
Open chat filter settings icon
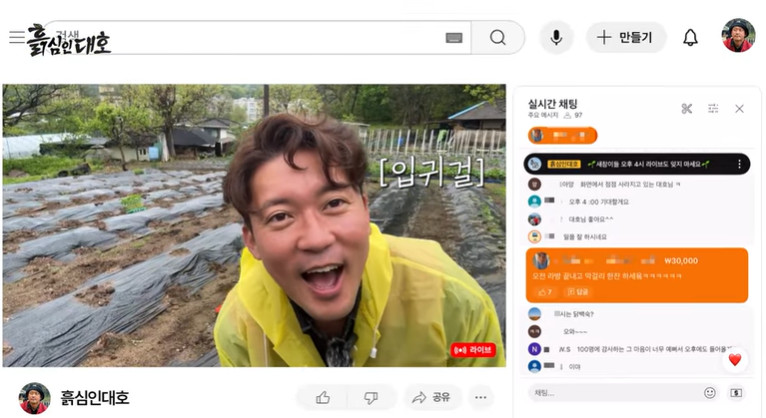[x=713, y=108]
